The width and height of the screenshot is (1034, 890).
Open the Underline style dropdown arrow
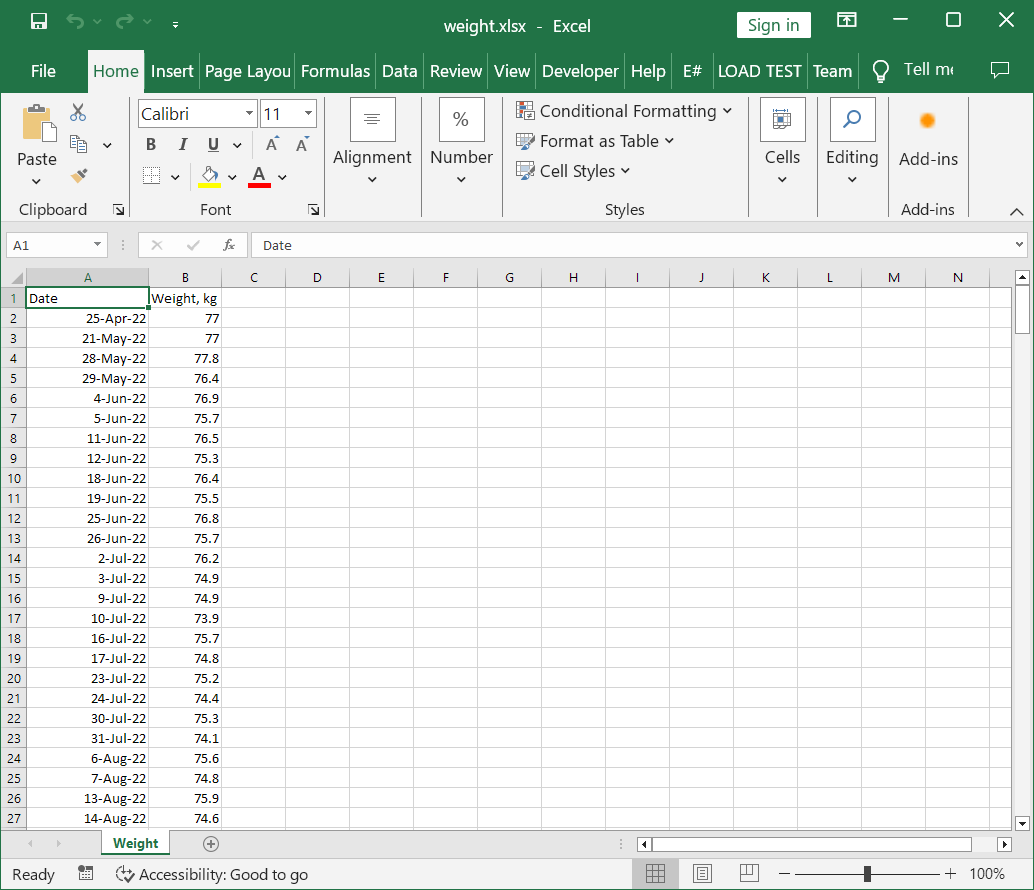click(237, 145)
